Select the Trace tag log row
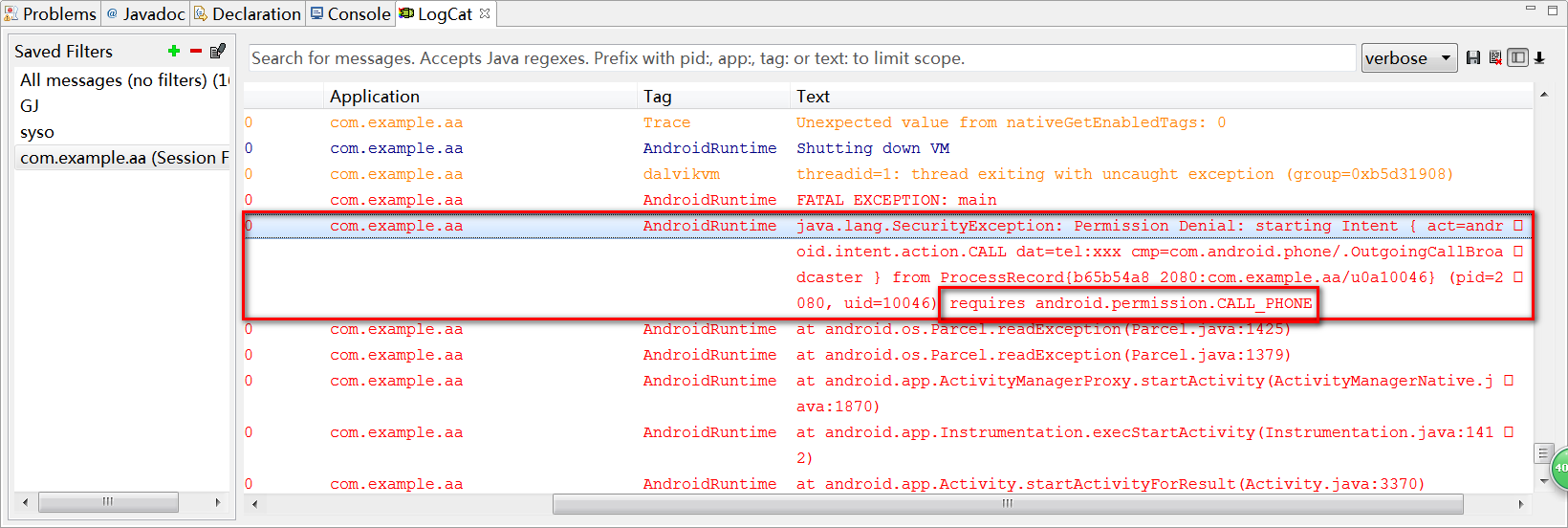This screenshot has width=1568, height=528. (x=888, y=122)
